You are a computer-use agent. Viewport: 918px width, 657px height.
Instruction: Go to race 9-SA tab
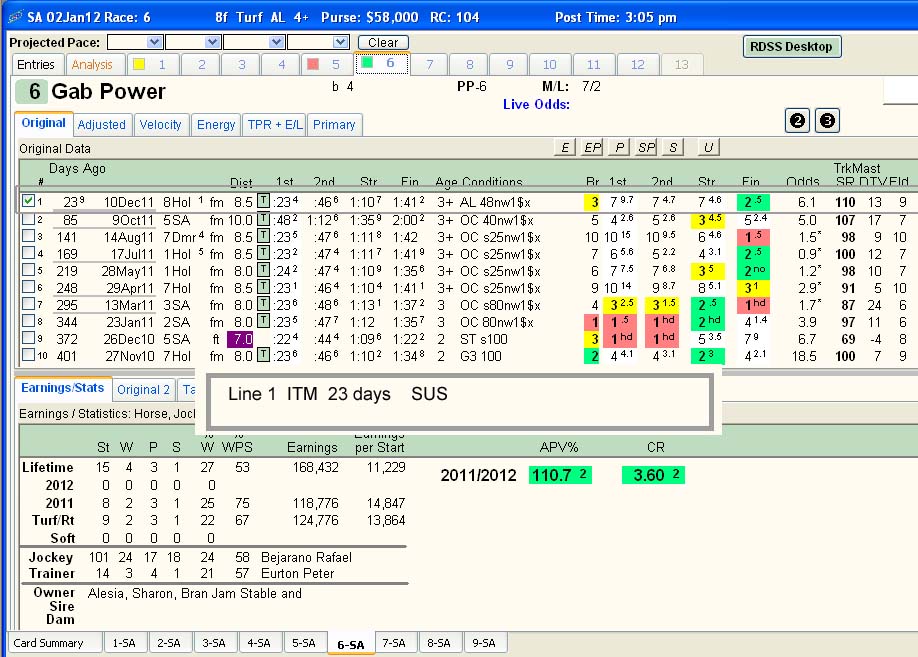(484, 643)
